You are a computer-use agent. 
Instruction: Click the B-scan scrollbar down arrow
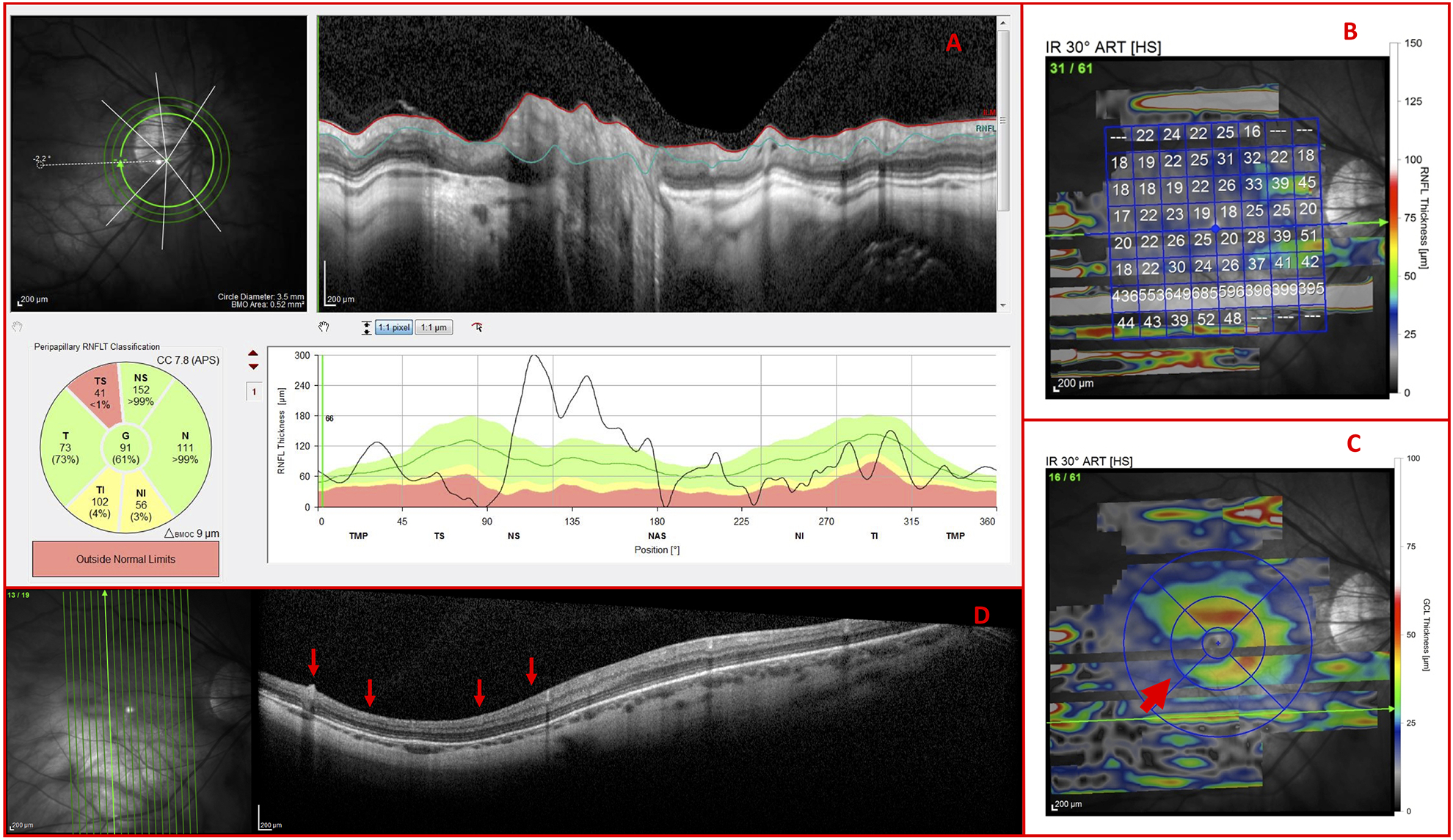pos(1003,305)
